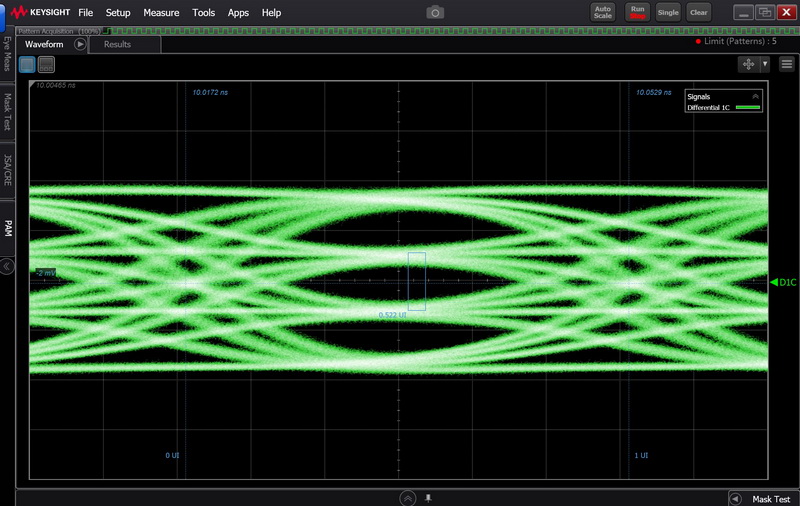Collapse the left sidebar with the chevron
The width and height of the screenshot is (800, 506).
(x=7, y=266)
